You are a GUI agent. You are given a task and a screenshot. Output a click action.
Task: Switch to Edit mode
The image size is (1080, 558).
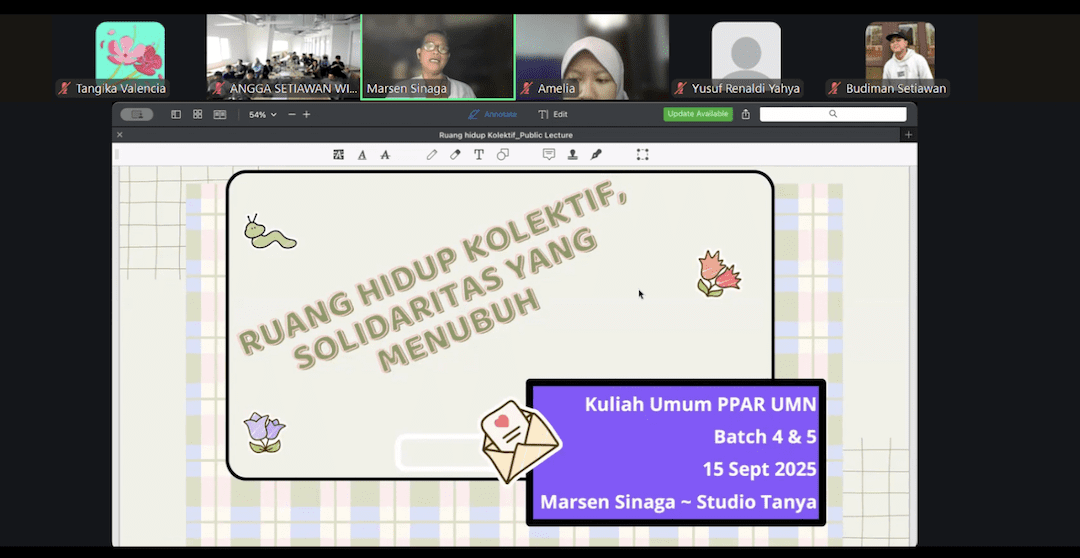coord(553,115)
